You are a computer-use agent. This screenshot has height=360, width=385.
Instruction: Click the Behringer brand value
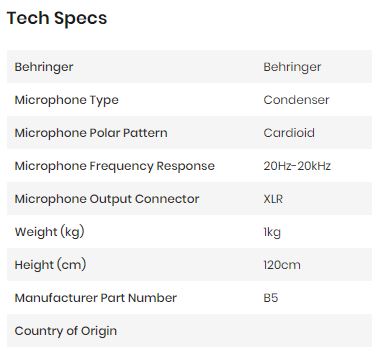click(x=292, y=67)
